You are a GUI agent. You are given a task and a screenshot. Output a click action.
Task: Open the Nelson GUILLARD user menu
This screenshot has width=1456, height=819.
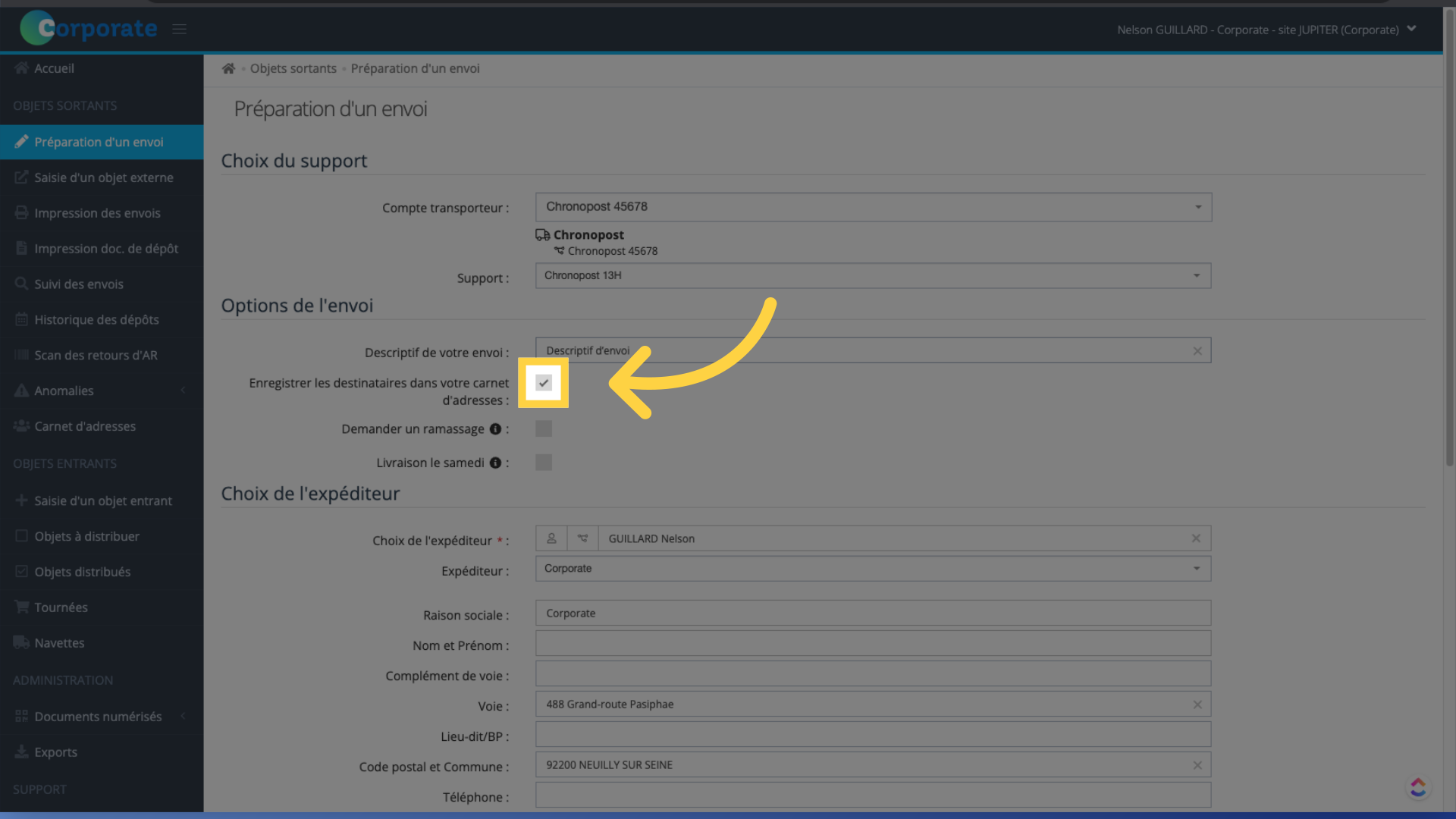click(1266, 30)
